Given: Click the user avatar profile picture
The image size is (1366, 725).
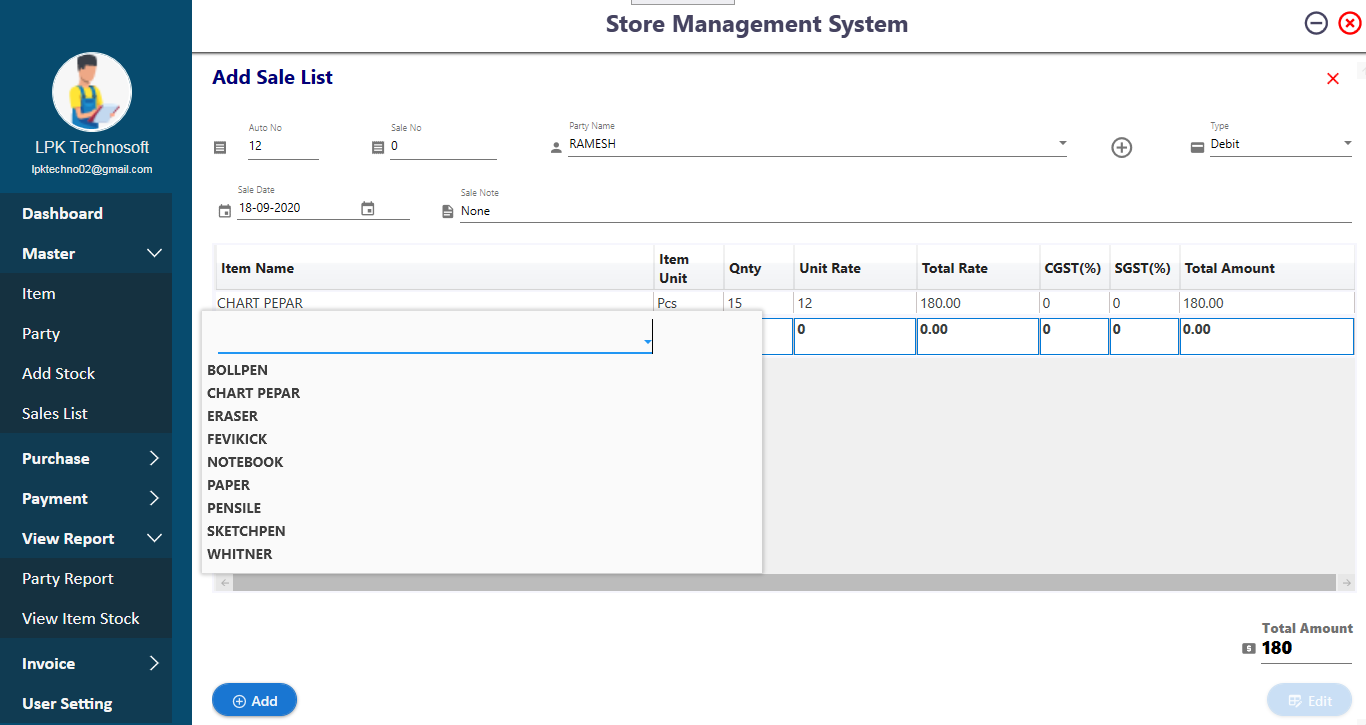Looking at the screenshot, I should click(92, 93).
